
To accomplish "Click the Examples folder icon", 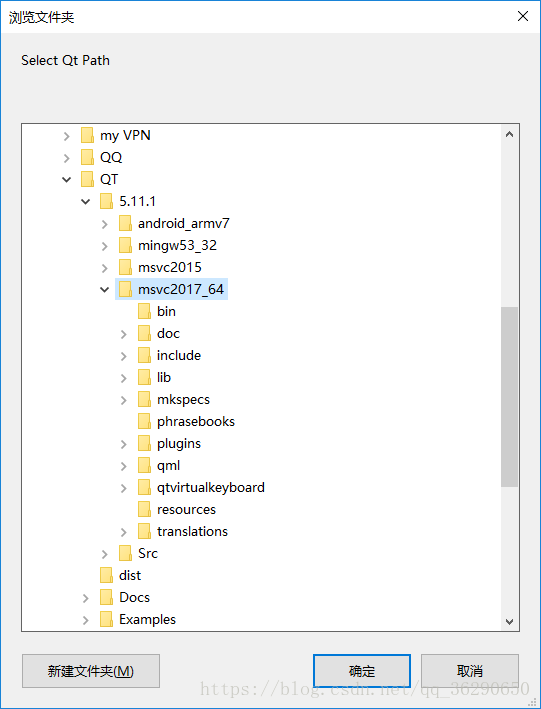I will coord(106,619).
